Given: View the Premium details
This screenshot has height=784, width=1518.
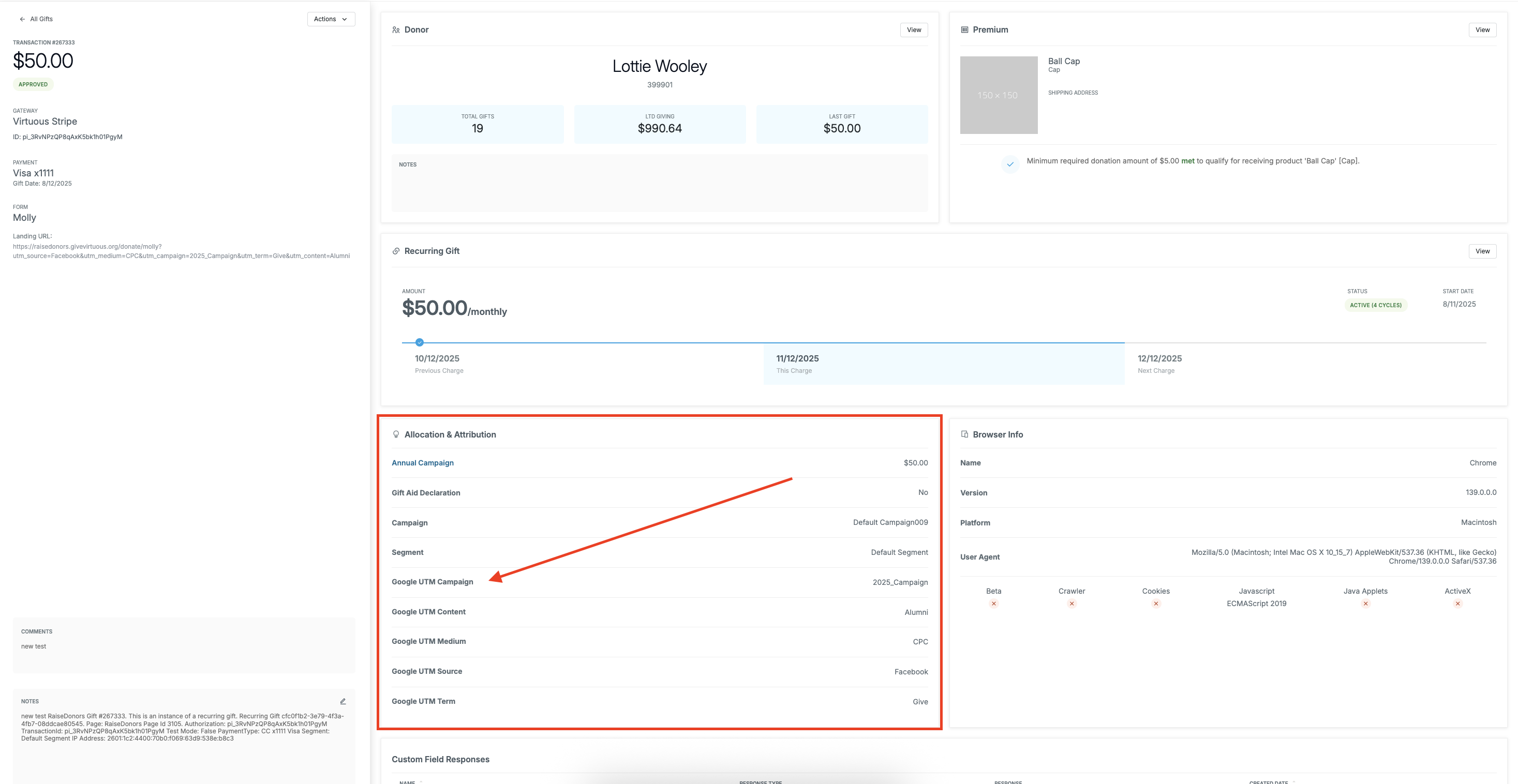Looking at the screenshot, I should coord(1482,29).
